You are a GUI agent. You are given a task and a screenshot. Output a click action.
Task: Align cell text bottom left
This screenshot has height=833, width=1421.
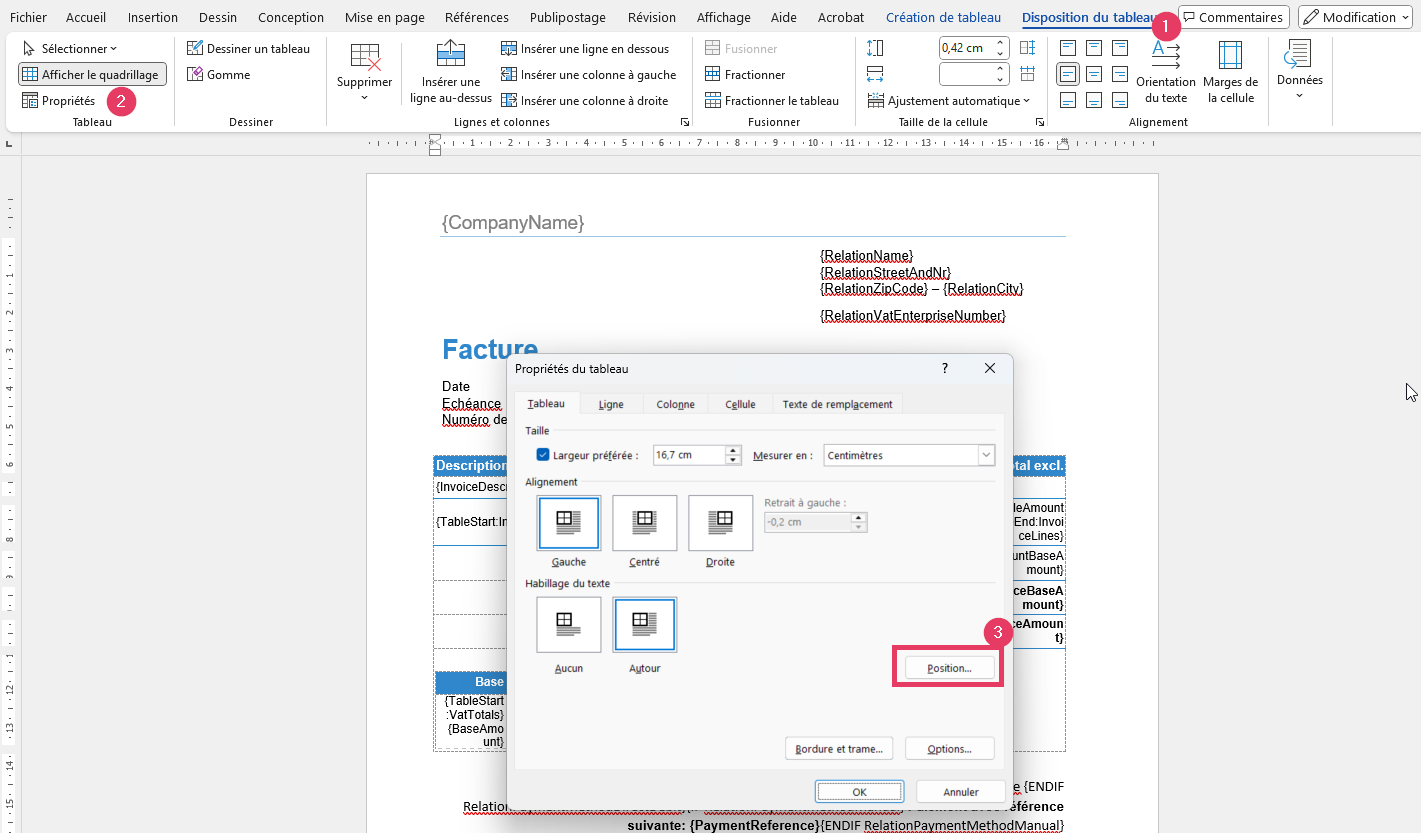(1068, 100)
